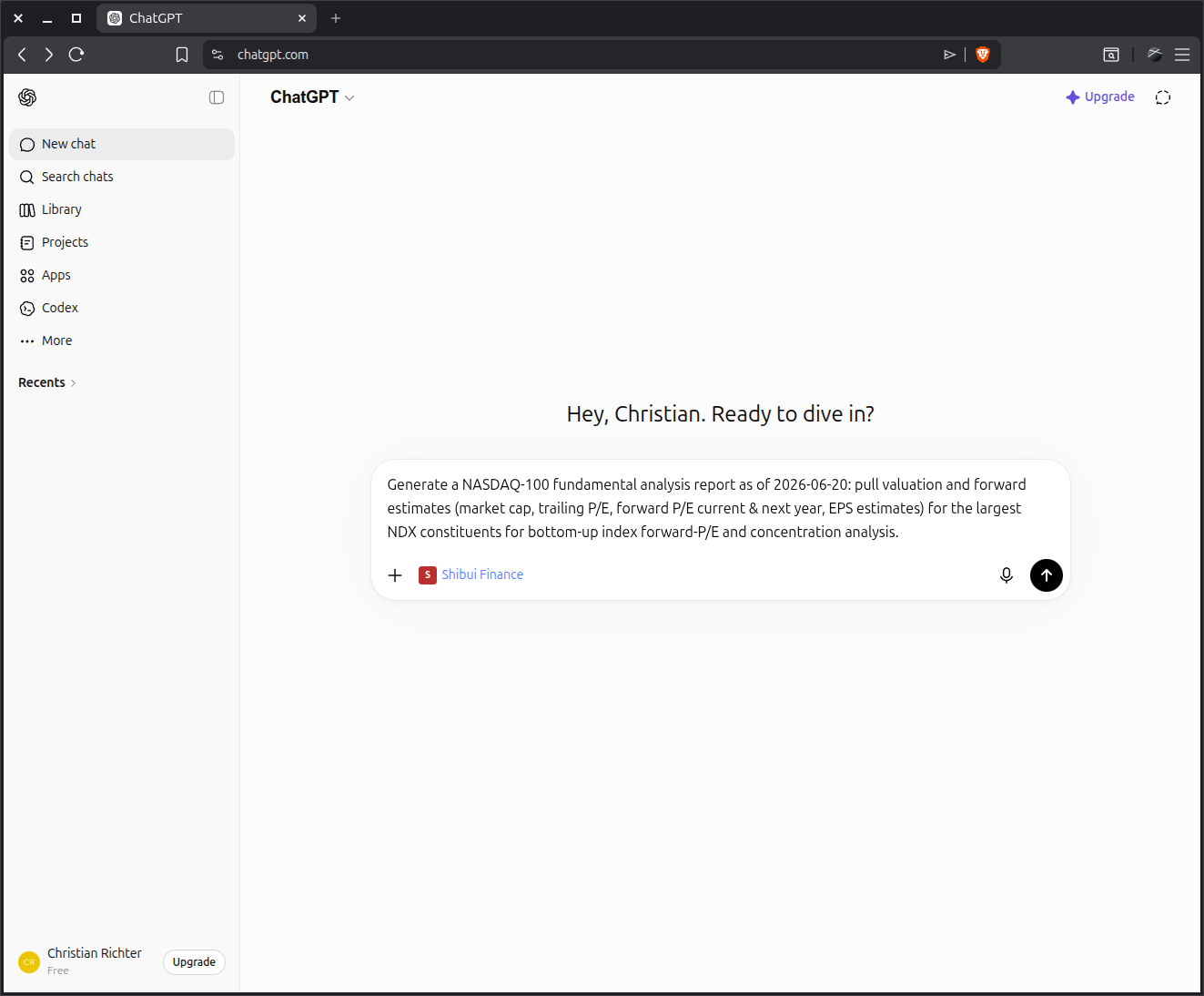Start a New chat

pyautogui.click(x=122, y=144)
